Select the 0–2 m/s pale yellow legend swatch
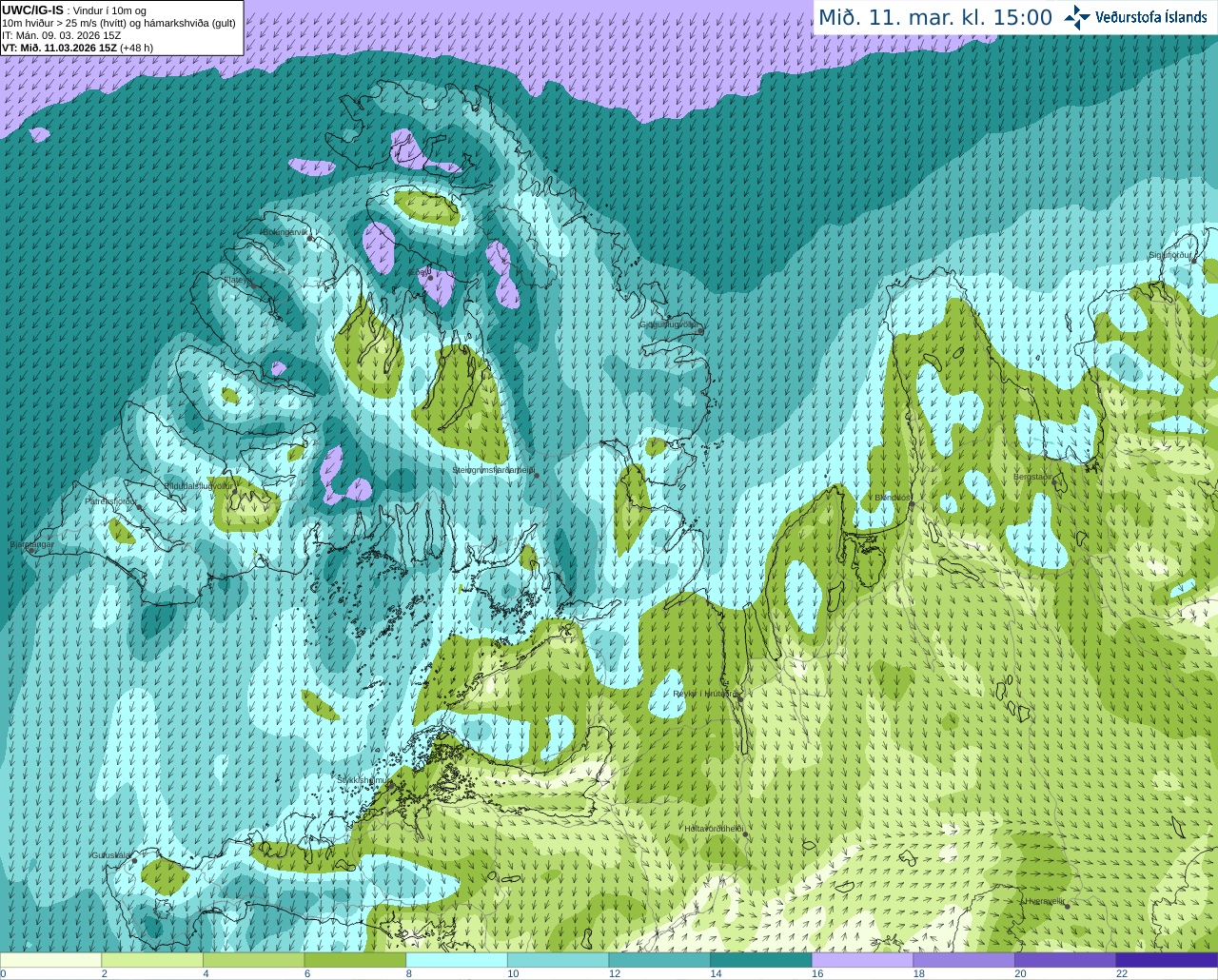 click(x=50, y=960)
